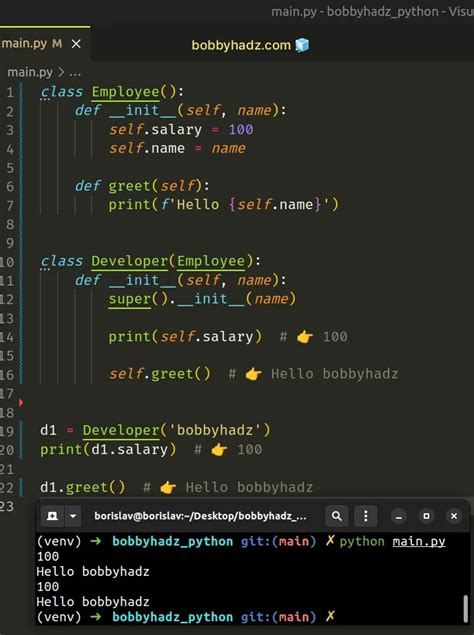This screenshot has width=474, height=635.
Task: Click print(d1.salary) on line 20
Action: (x=108, y=449)
